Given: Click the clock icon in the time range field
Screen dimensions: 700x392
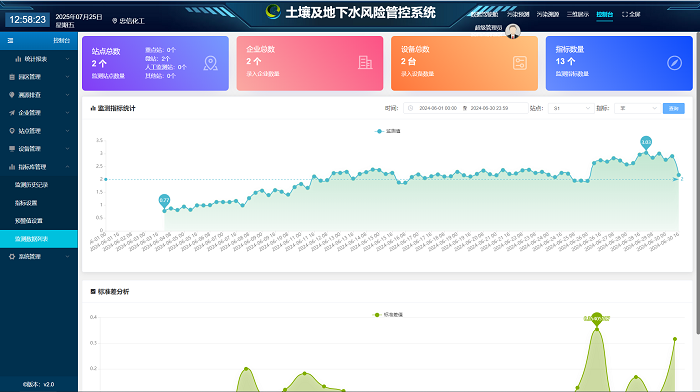Looking at the screenshot, I should click(x=410, y=108).
